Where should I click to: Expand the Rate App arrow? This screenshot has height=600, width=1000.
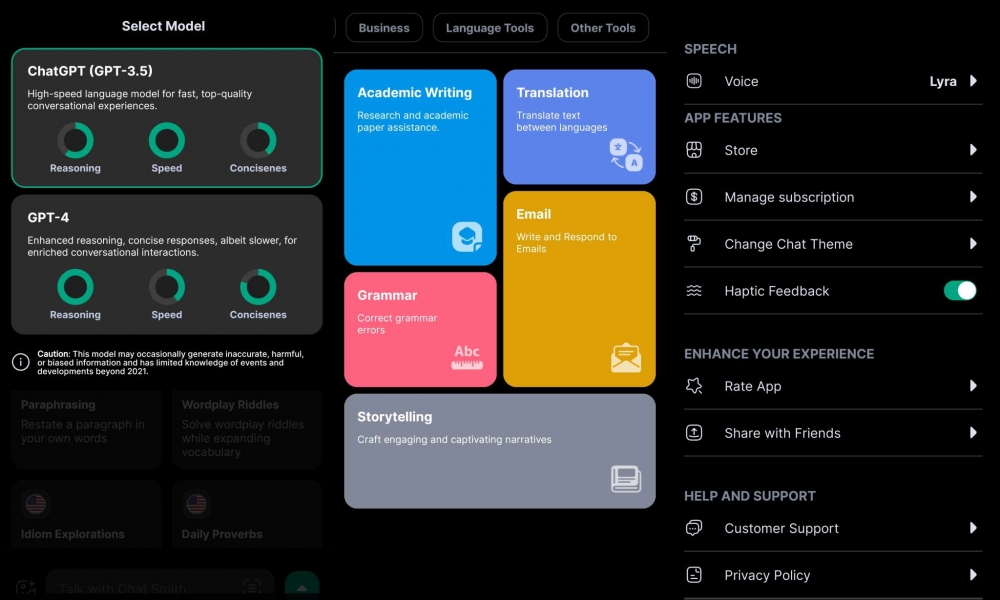point(973,386)
